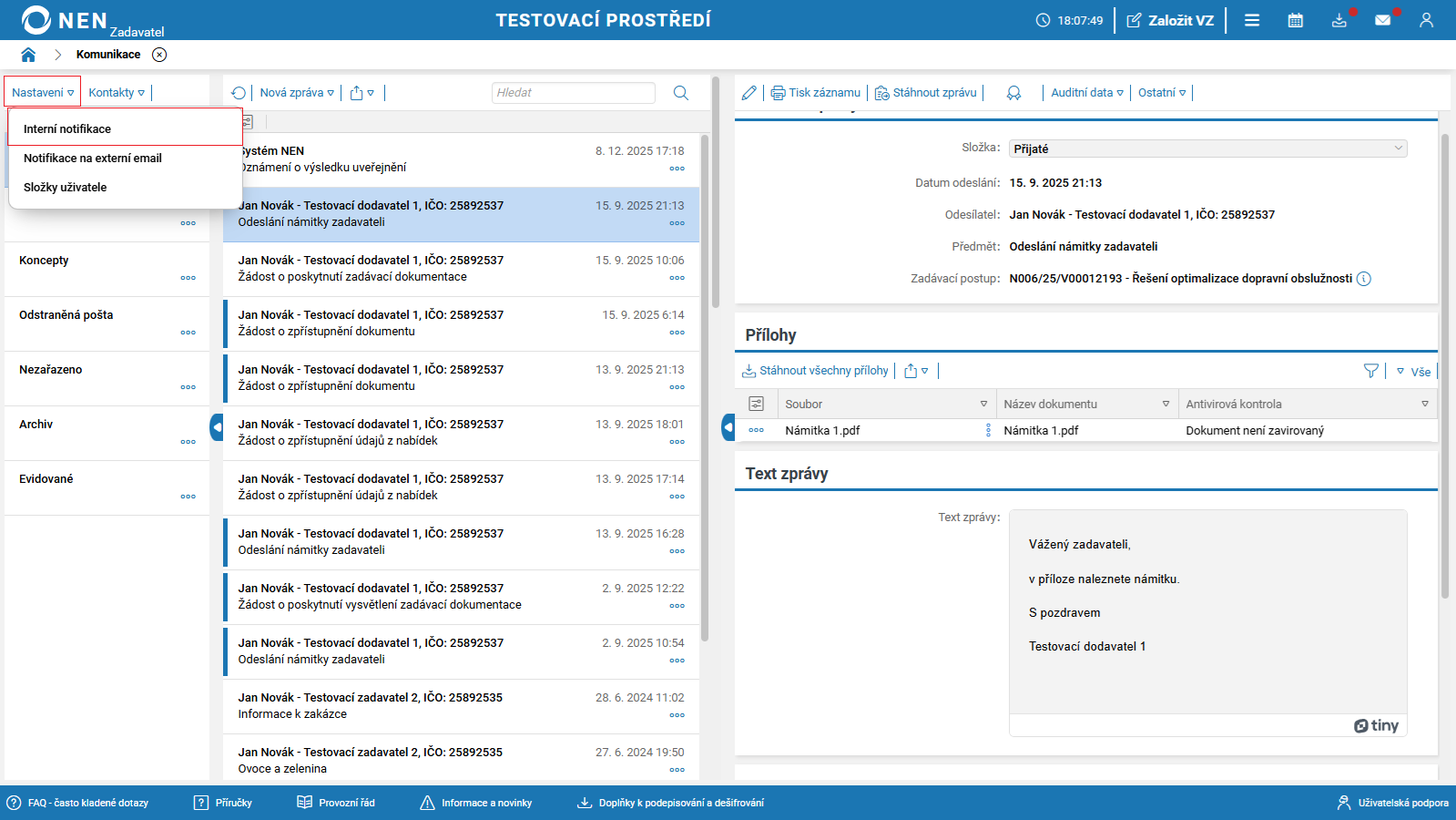Click the home icon in breadcrumb
The width and height of the screenshot is (1456, 820).
click(28, 55)
